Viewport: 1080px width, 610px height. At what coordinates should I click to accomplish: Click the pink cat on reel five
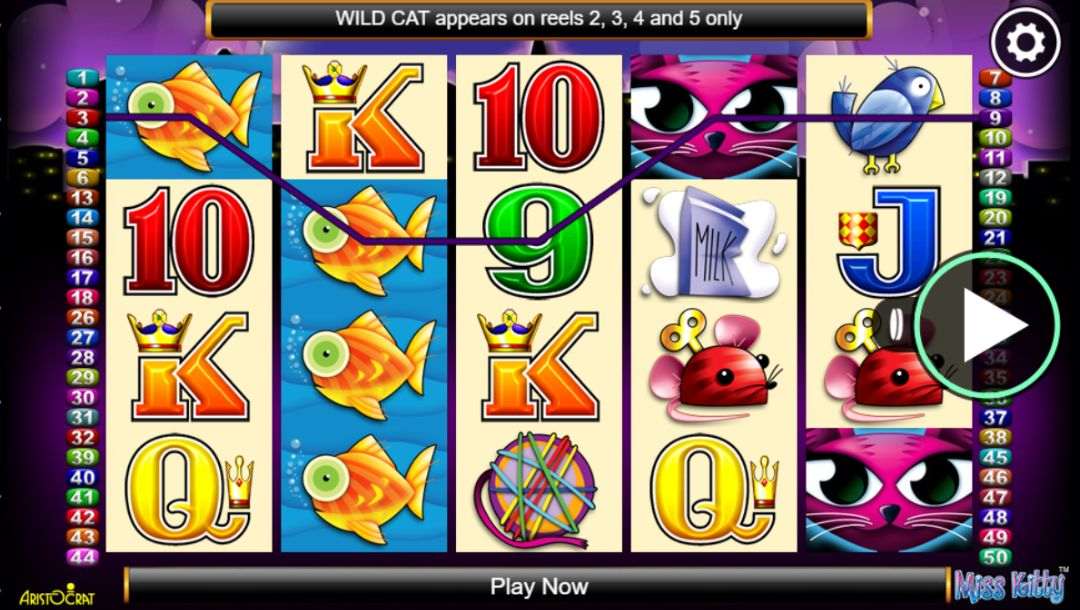pos(889,490)
